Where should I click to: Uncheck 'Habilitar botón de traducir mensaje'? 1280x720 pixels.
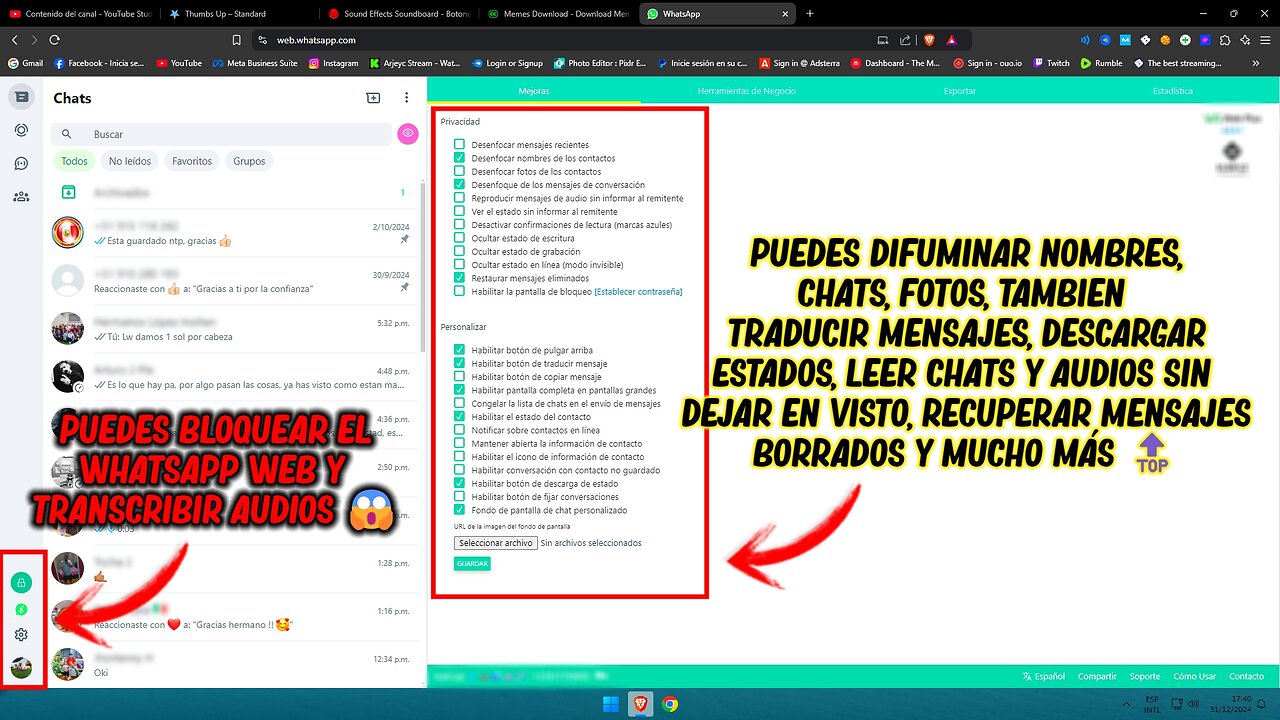pyautogui.click(x=459, y=363)
